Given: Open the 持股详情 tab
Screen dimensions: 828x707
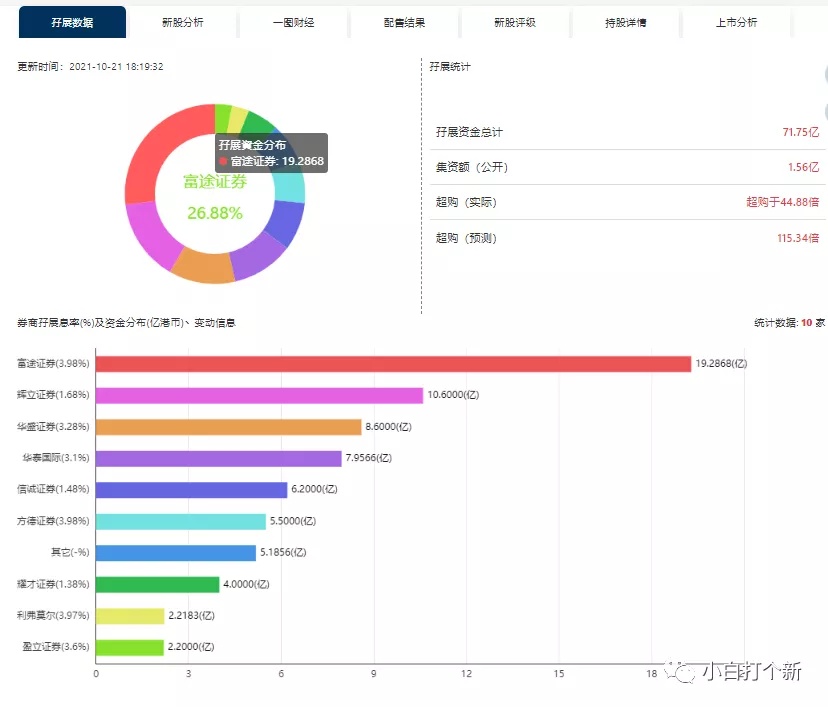Looking at the screenshot, I should pos(626,22).
